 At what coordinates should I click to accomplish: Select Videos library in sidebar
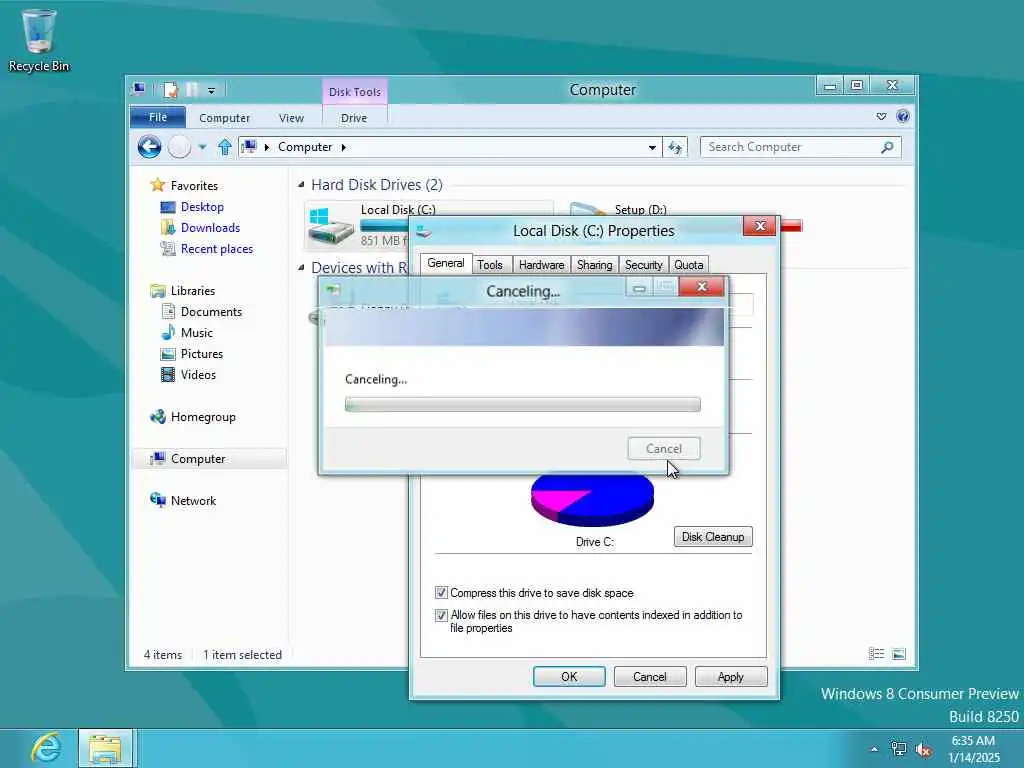(x=198, y=374)
